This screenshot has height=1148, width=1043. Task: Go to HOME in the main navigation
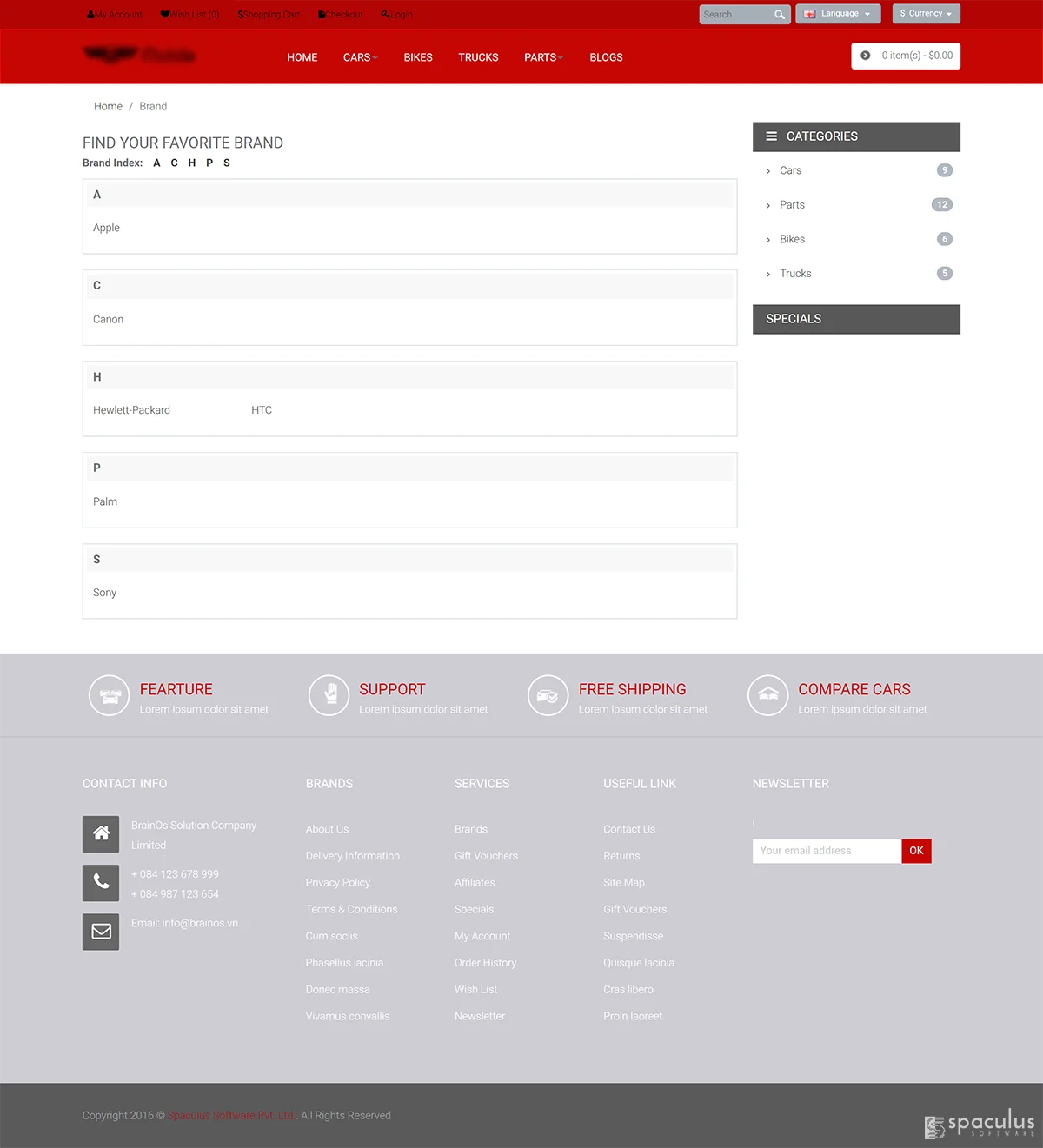click(302, 57)
